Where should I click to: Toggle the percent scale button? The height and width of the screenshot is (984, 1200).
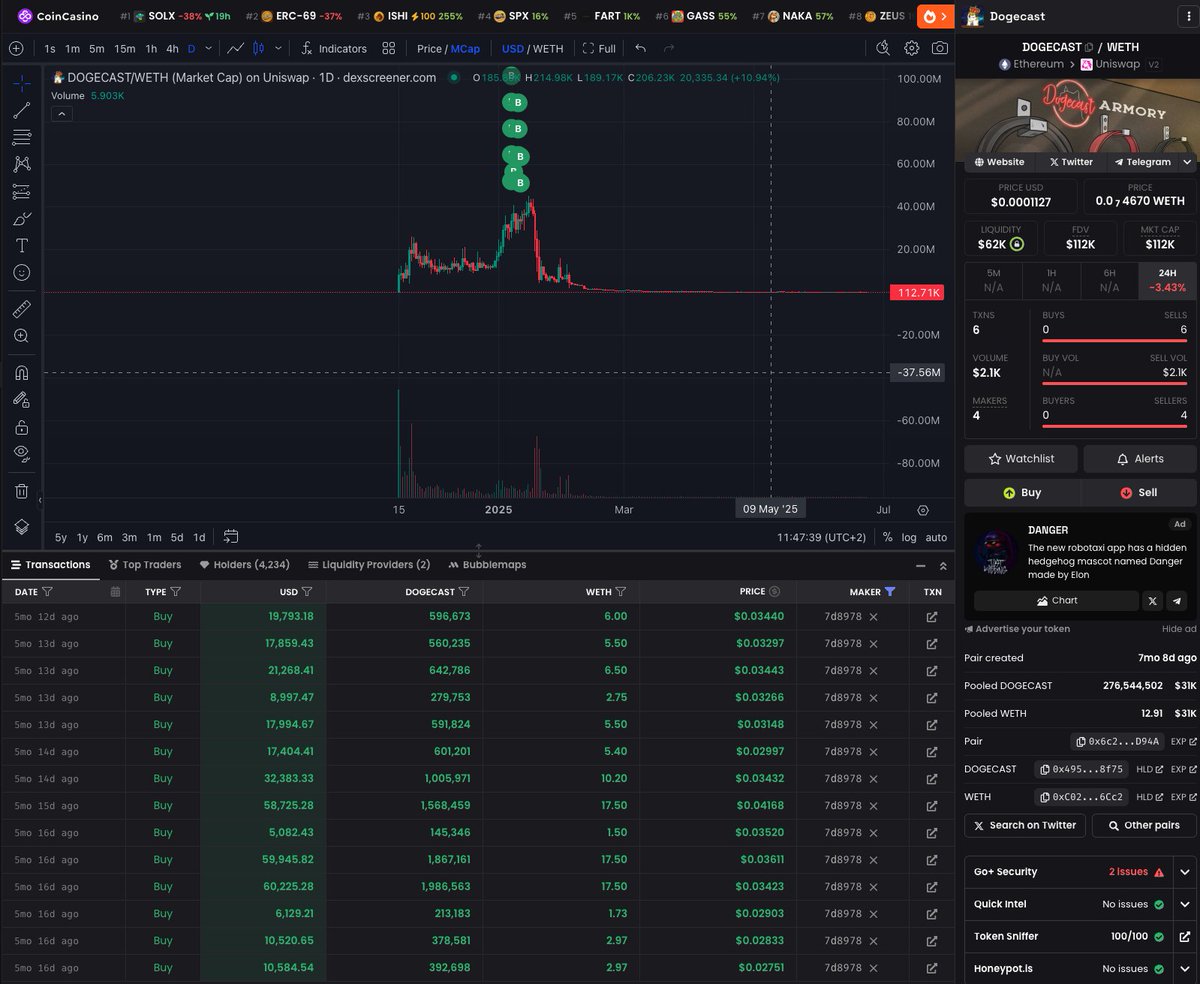pyautogui.click(x=887, y=537)
